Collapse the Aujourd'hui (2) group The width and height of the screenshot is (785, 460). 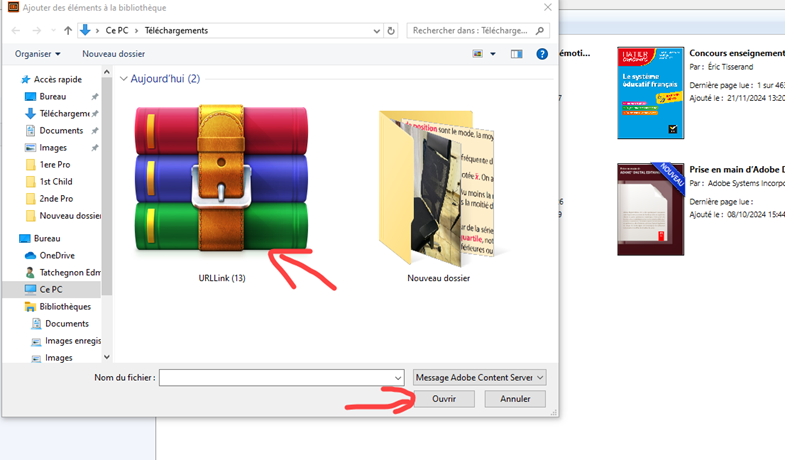[x=124, y=79]
